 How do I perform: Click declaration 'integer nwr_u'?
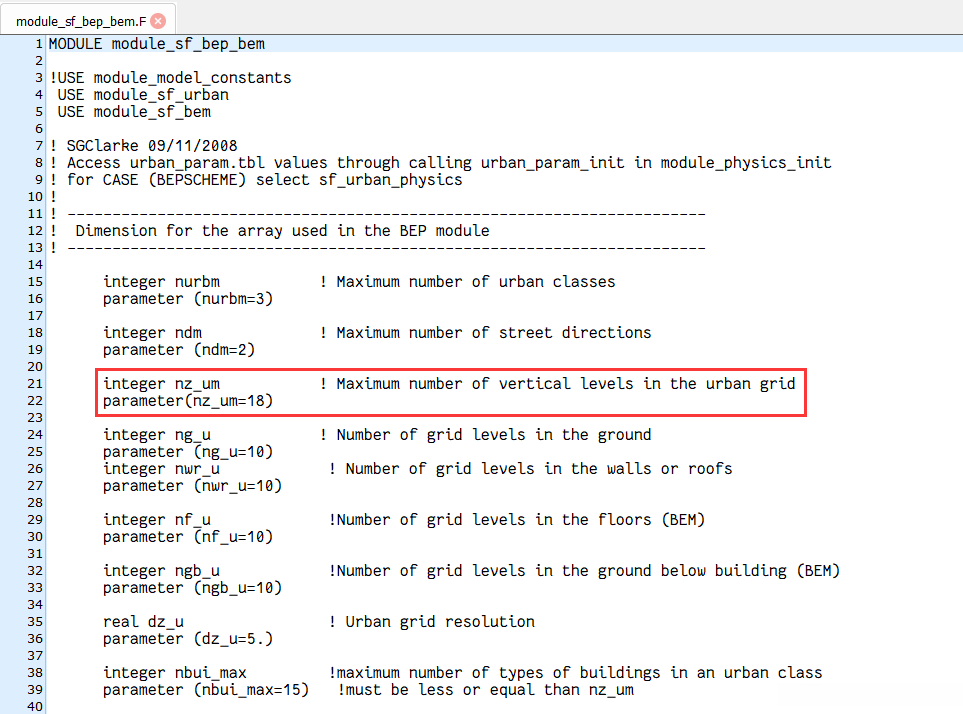pos(162,469)
